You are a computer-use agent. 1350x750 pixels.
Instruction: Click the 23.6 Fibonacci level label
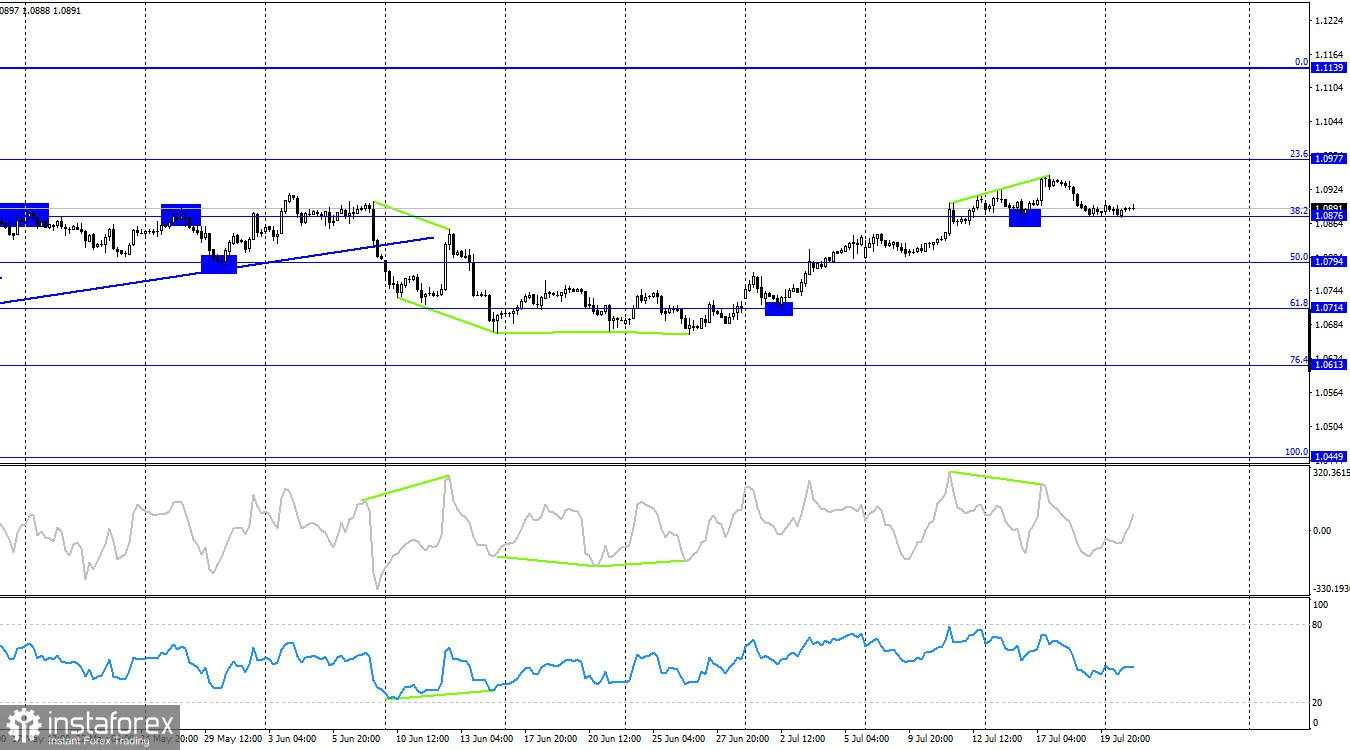1298,154
